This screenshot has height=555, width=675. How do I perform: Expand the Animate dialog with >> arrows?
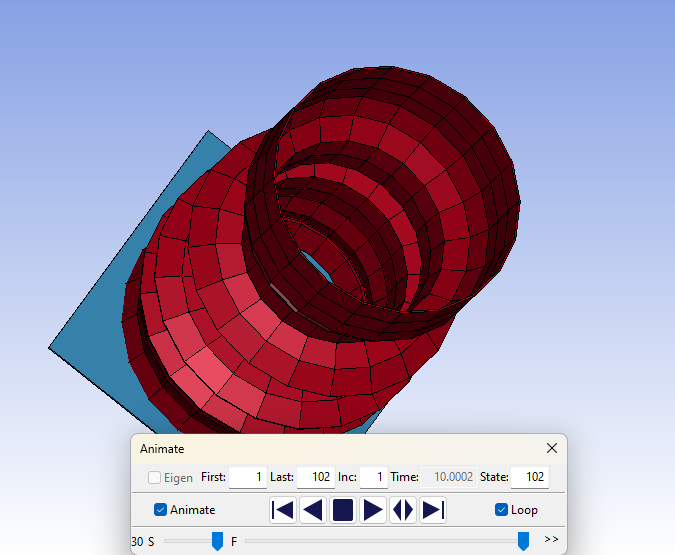551,540
